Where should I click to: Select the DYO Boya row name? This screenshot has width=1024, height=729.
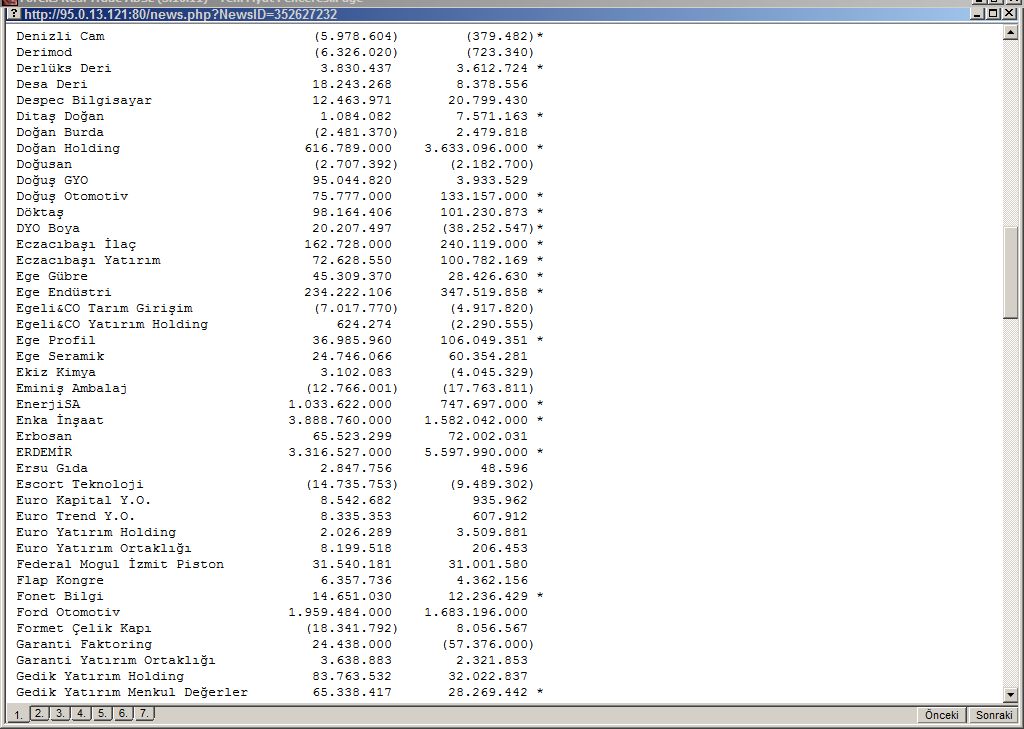point(48,228)
